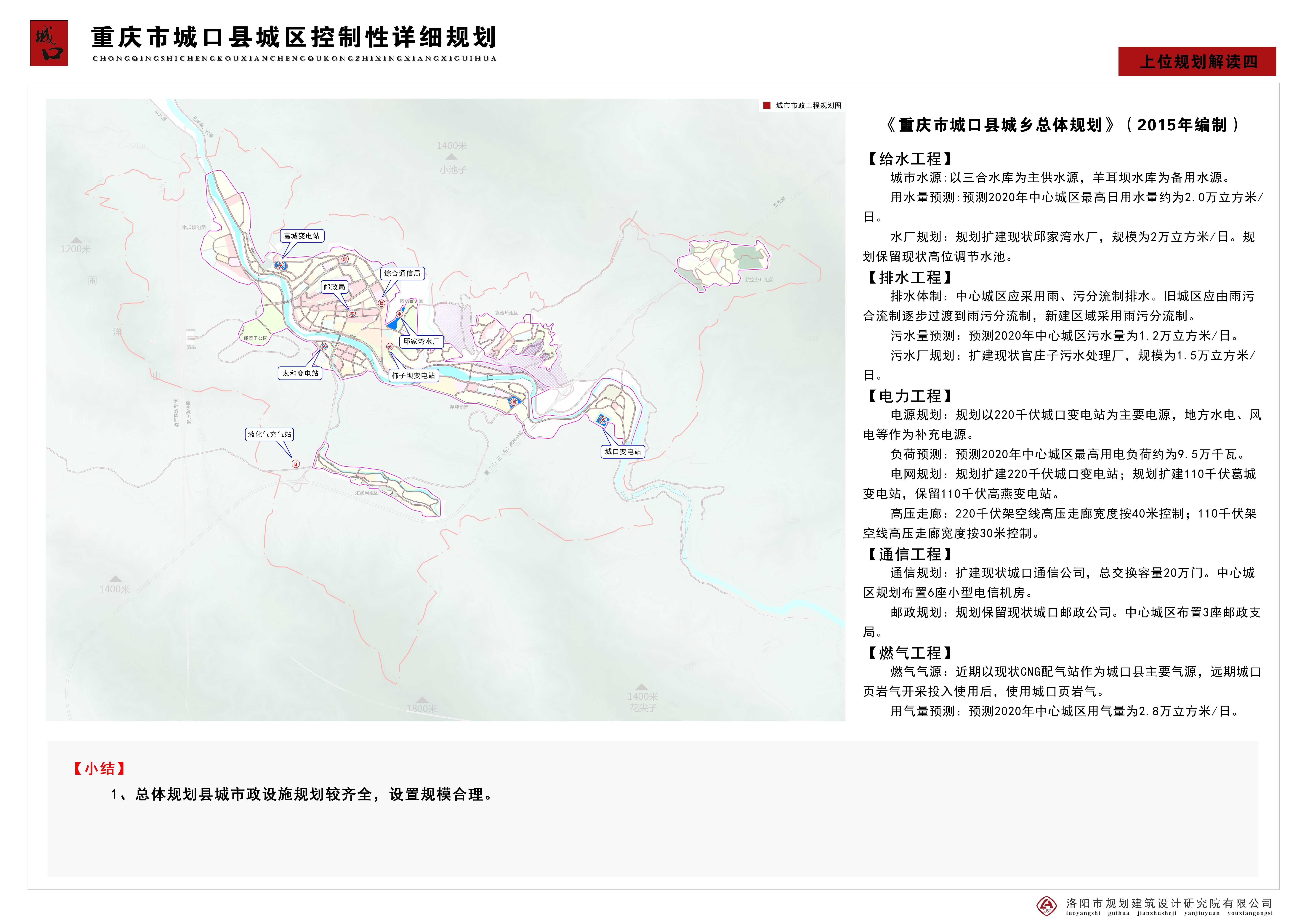Click the 城口变电站 callout label
1306x924 pixels.
[623, 452]
